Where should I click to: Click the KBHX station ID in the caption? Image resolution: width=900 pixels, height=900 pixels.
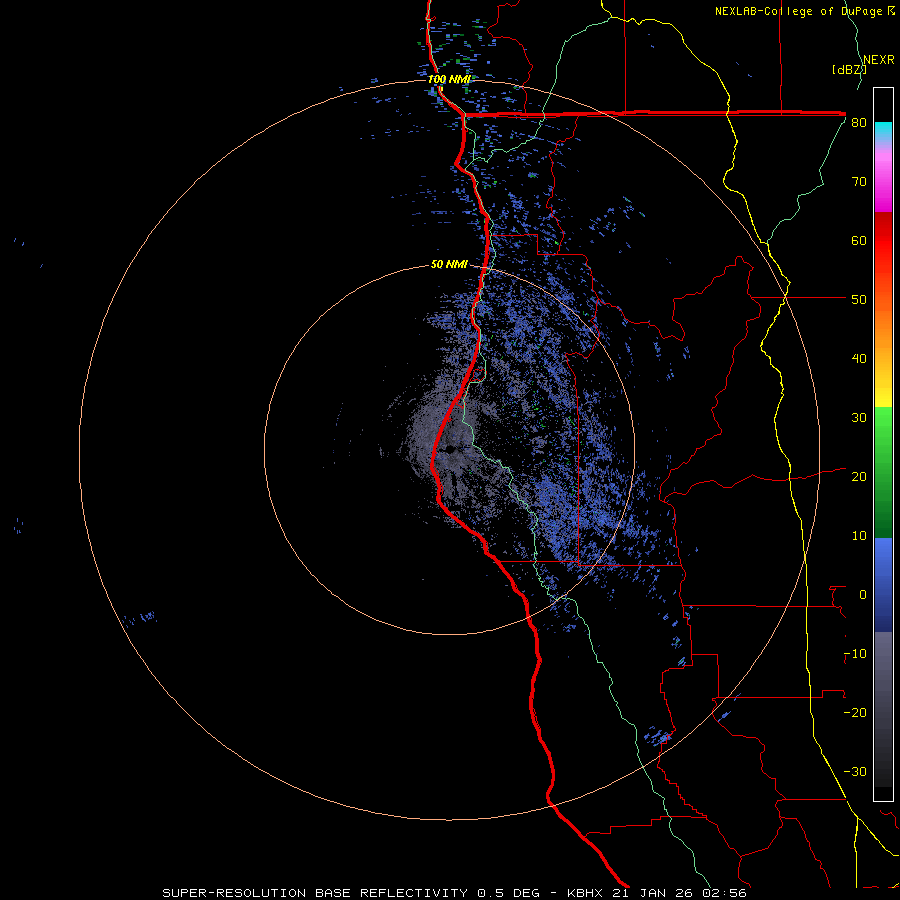pyautogui.click(x=585, y=893)
